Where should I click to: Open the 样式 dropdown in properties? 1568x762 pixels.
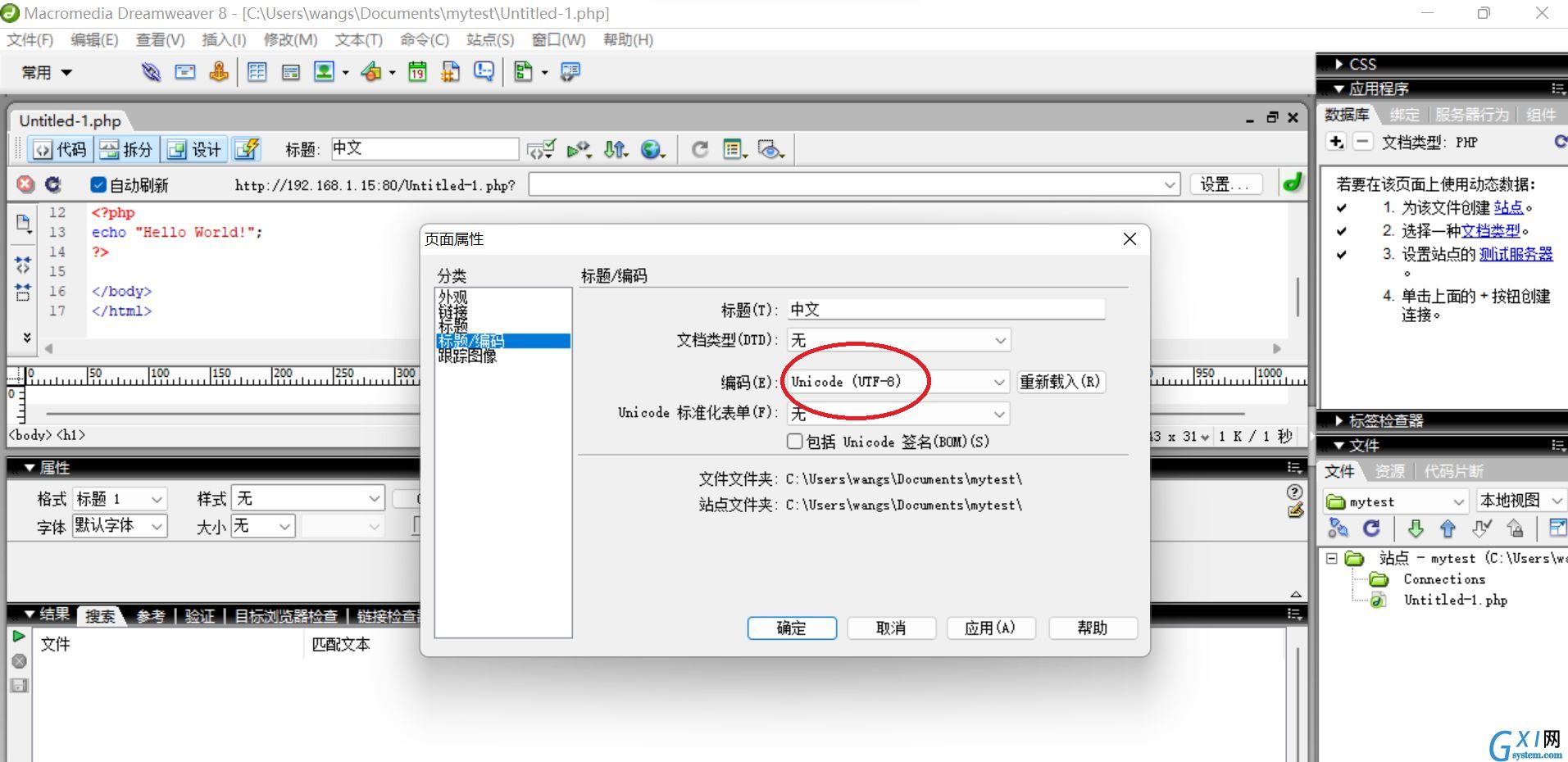click(x=308, y=498)
